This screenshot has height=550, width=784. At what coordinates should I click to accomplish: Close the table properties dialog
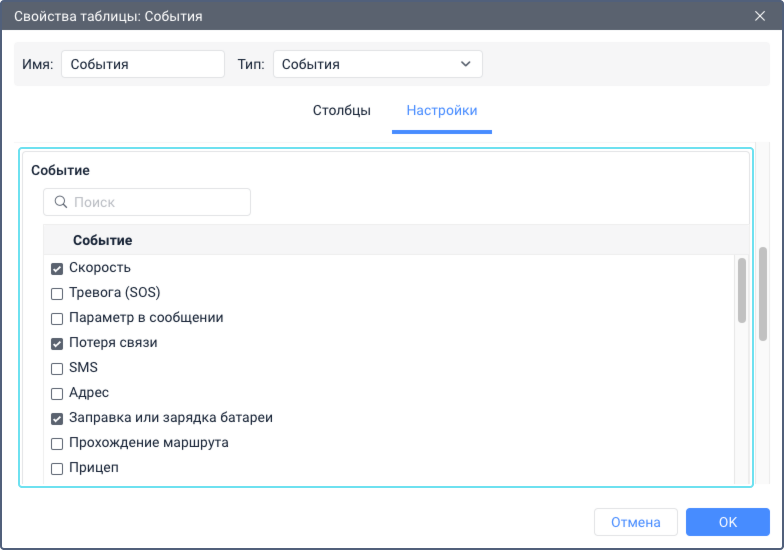[760, 16]
